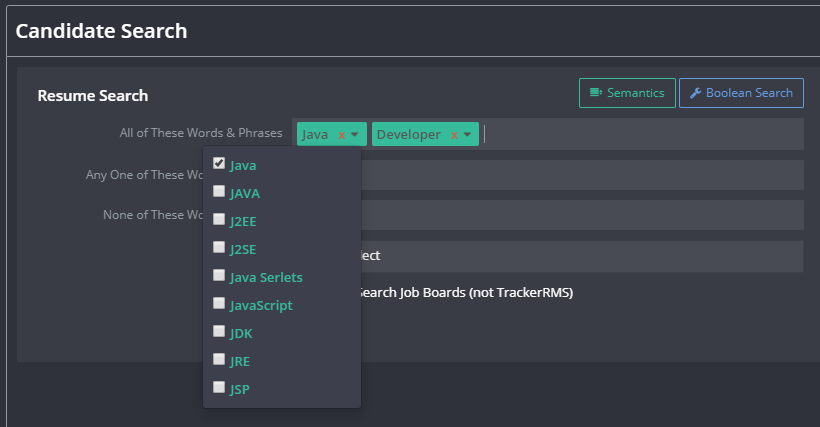
Task: Click the Java tag chip text
Action: point(315,135)
